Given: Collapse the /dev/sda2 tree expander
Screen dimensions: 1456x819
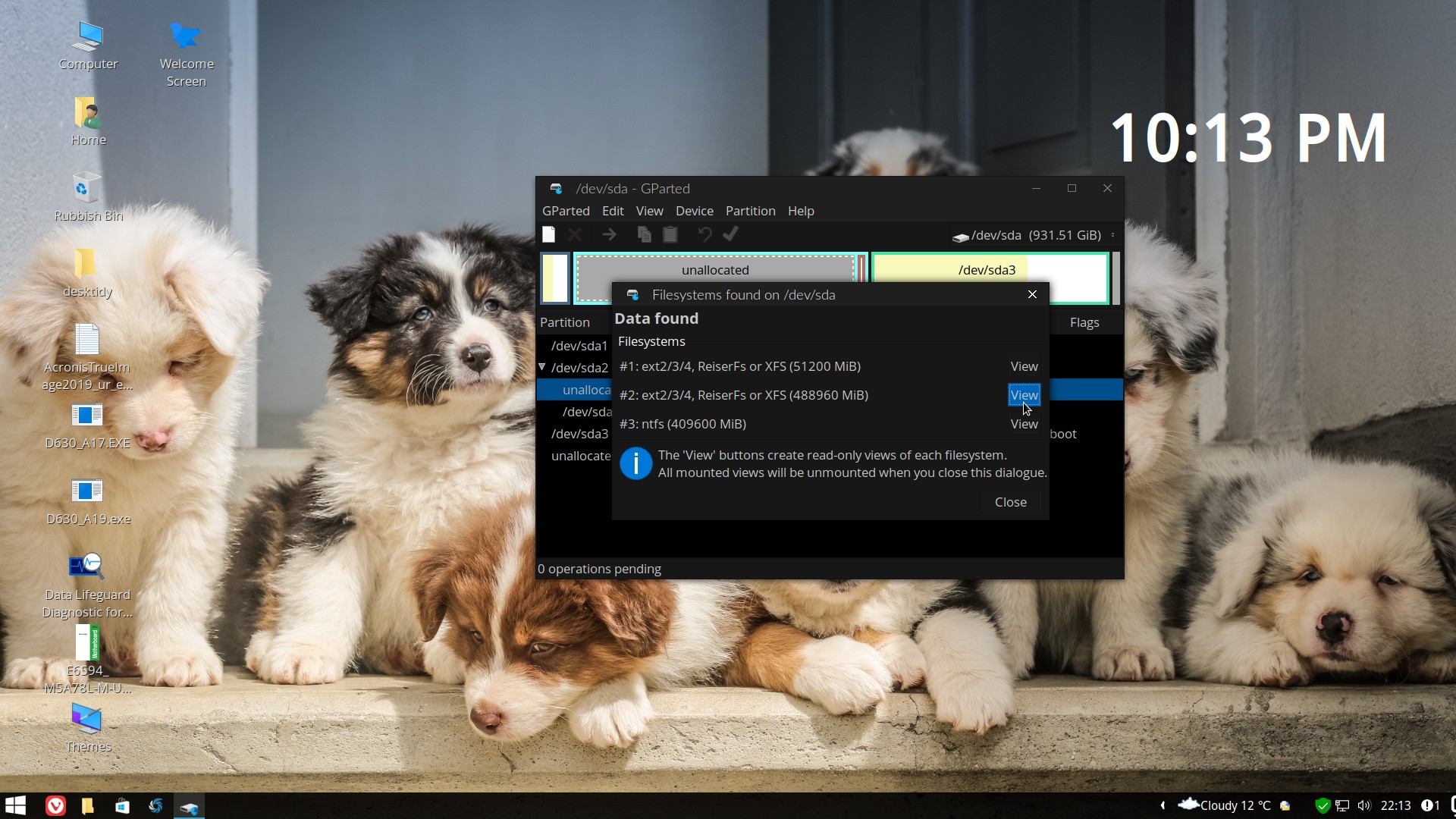Looking at the screenshot, I should 542,367.
